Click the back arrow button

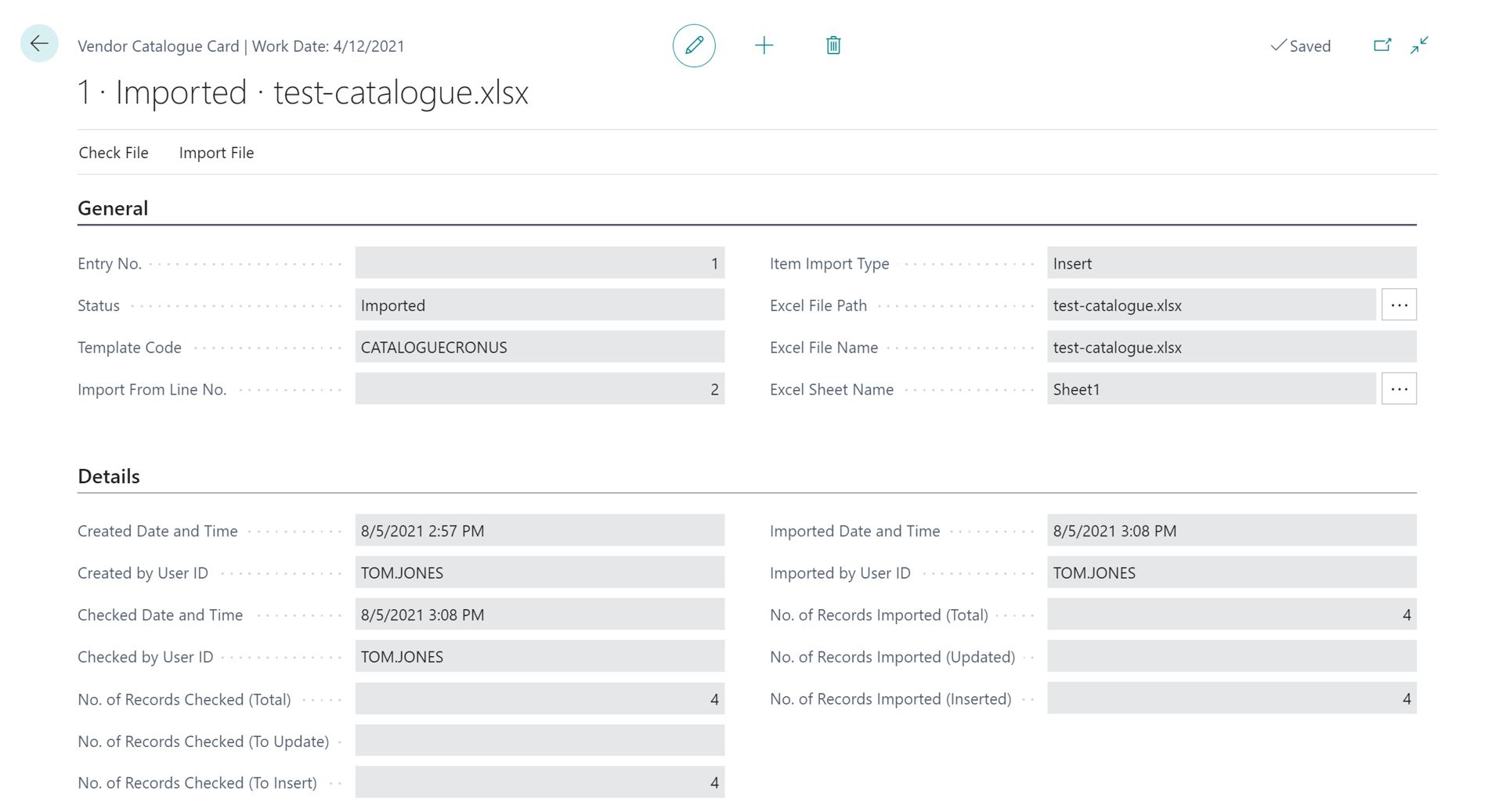click(x=39, y=44)
